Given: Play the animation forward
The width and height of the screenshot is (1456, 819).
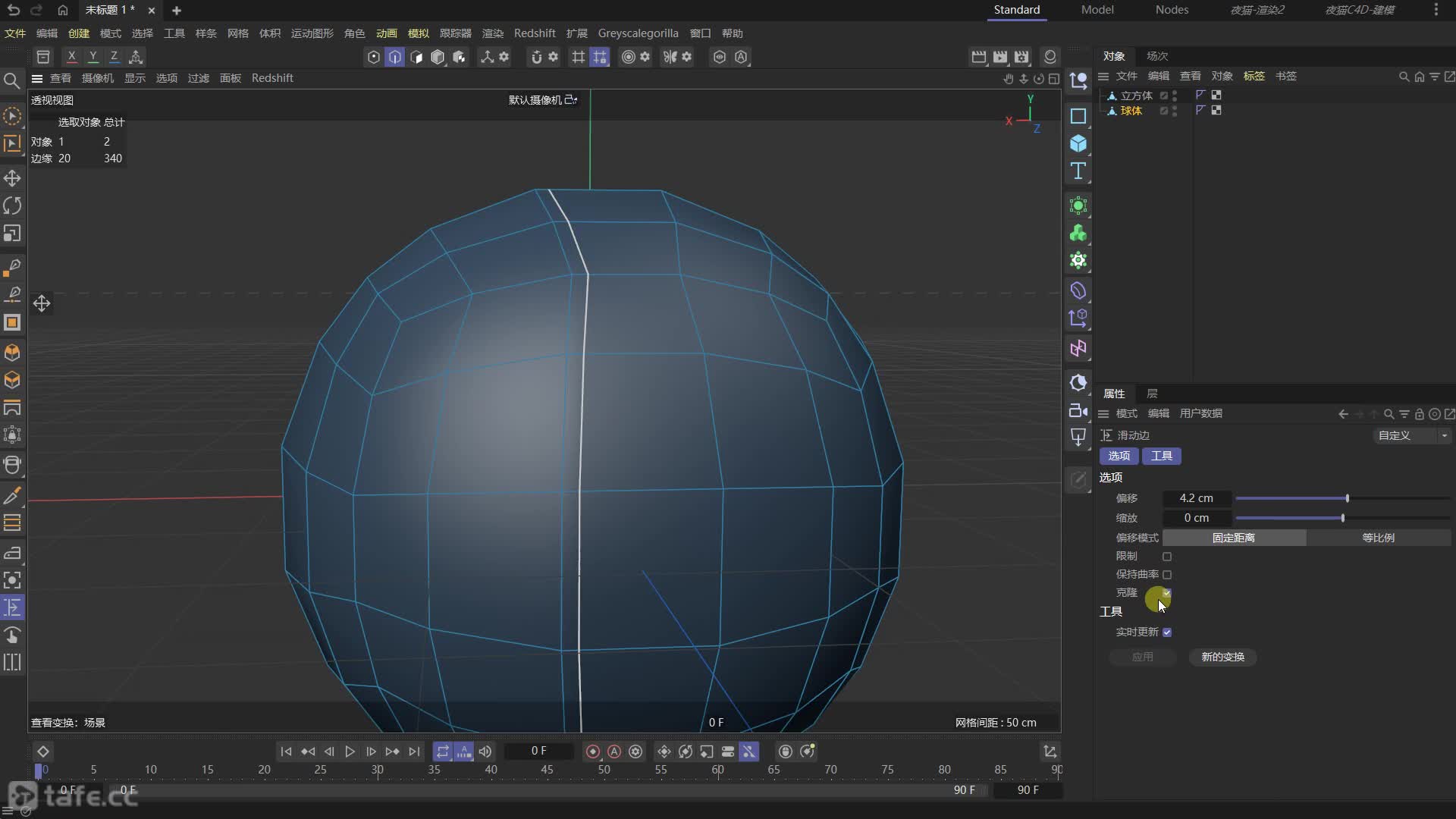Looking at the screenshot, I should pos(350,752).
